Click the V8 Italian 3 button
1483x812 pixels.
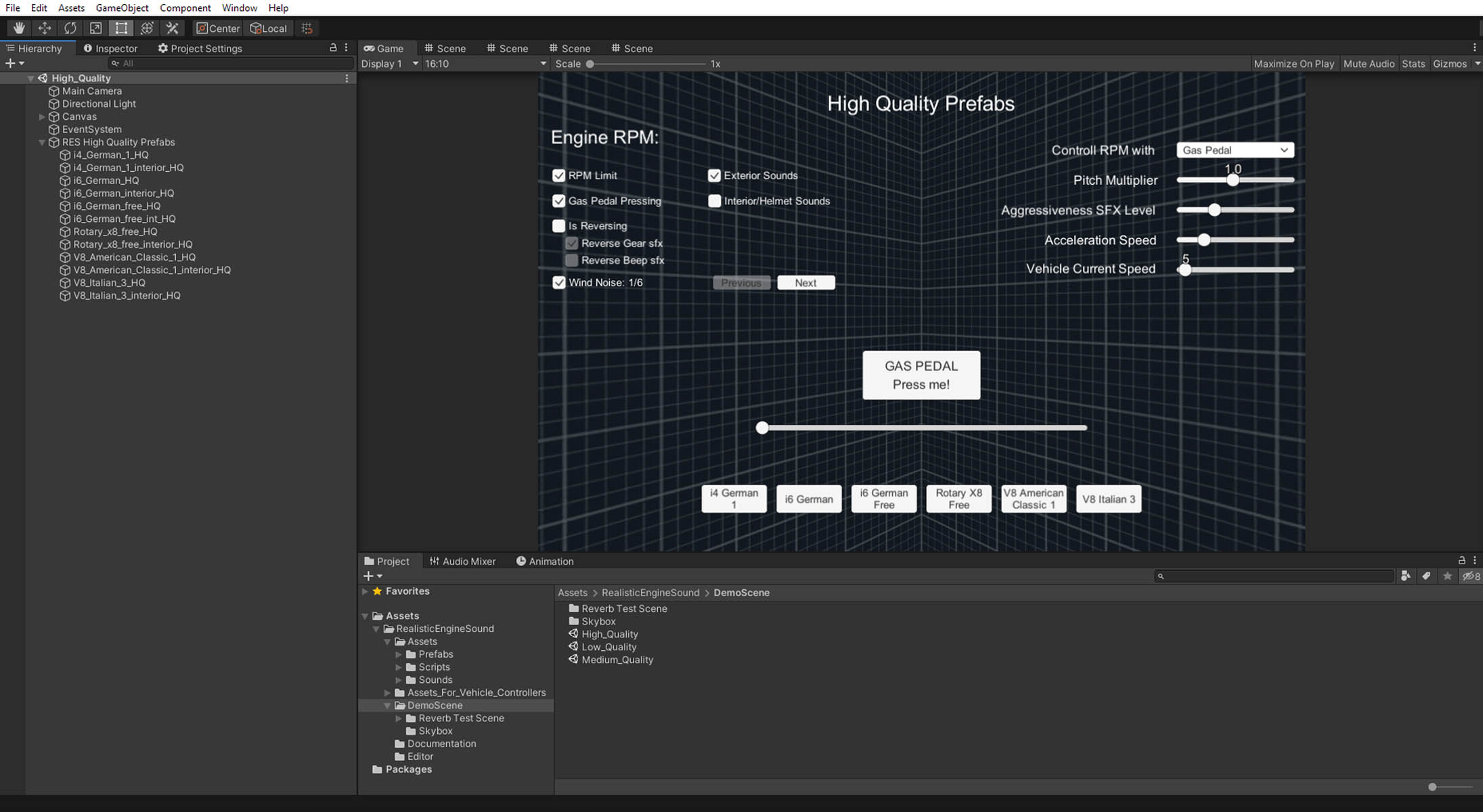1108,499
